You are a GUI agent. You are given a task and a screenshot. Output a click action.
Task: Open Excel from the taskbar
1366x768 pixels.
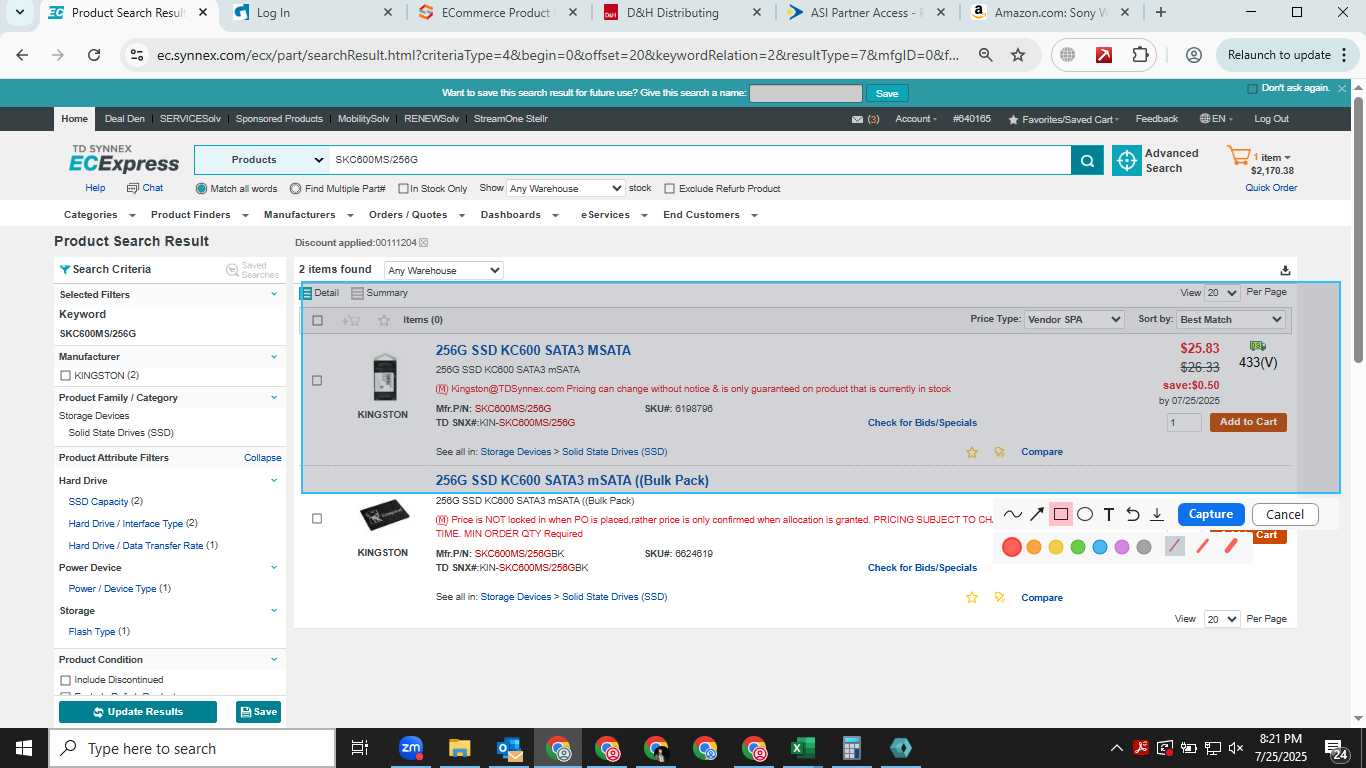point(802,748)
